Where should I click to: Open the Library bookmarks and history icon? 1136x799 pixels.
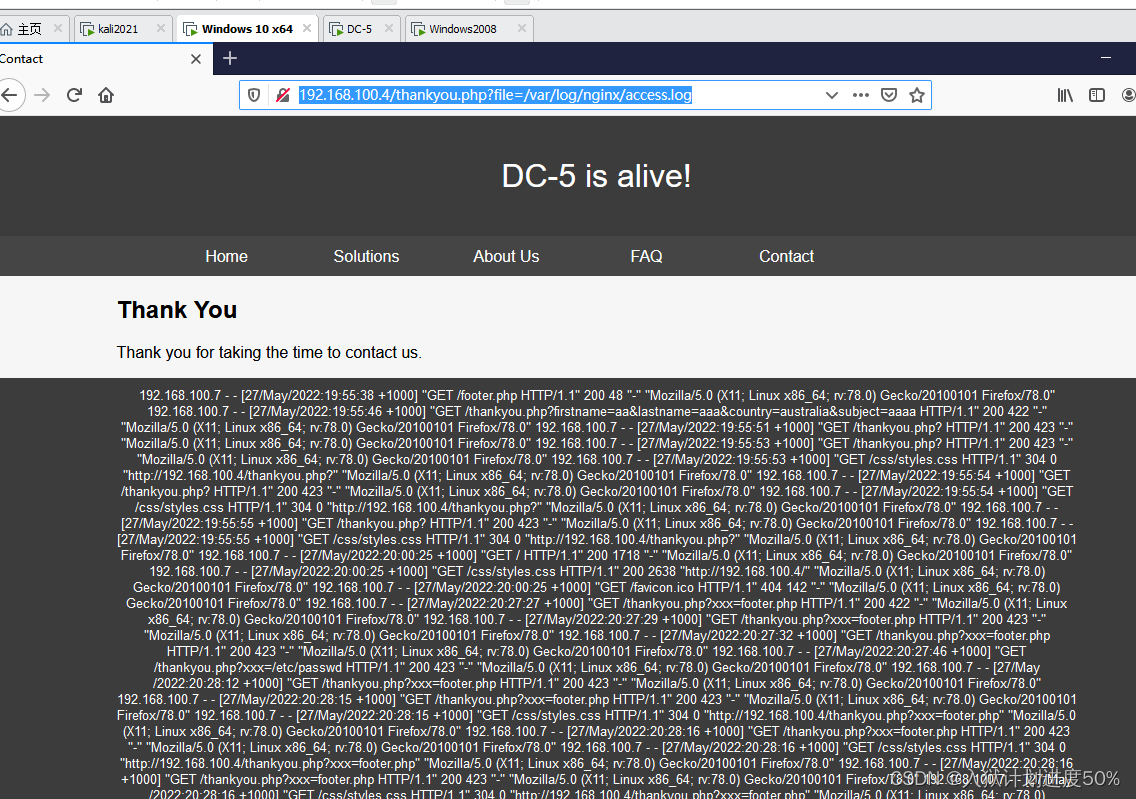tap(1065, 95)
